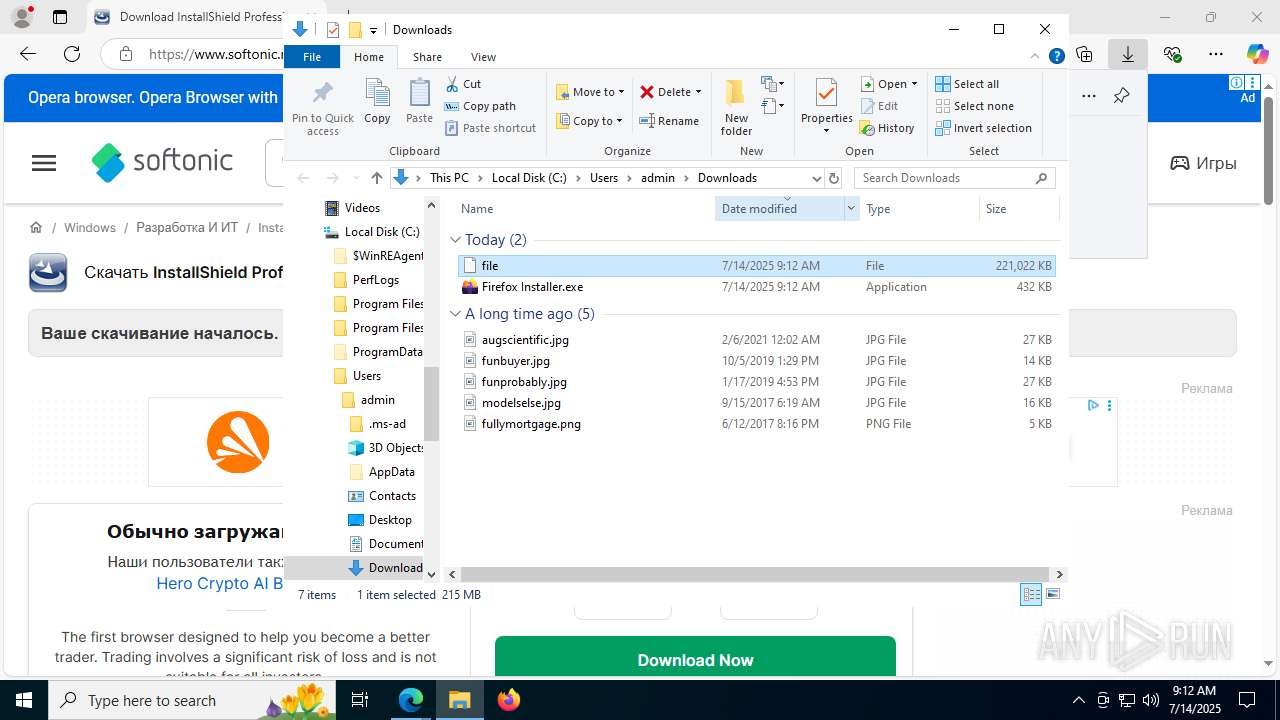1280x720 pixels.
Task: Click Edit in the Open group
Action: pos(880,106)
